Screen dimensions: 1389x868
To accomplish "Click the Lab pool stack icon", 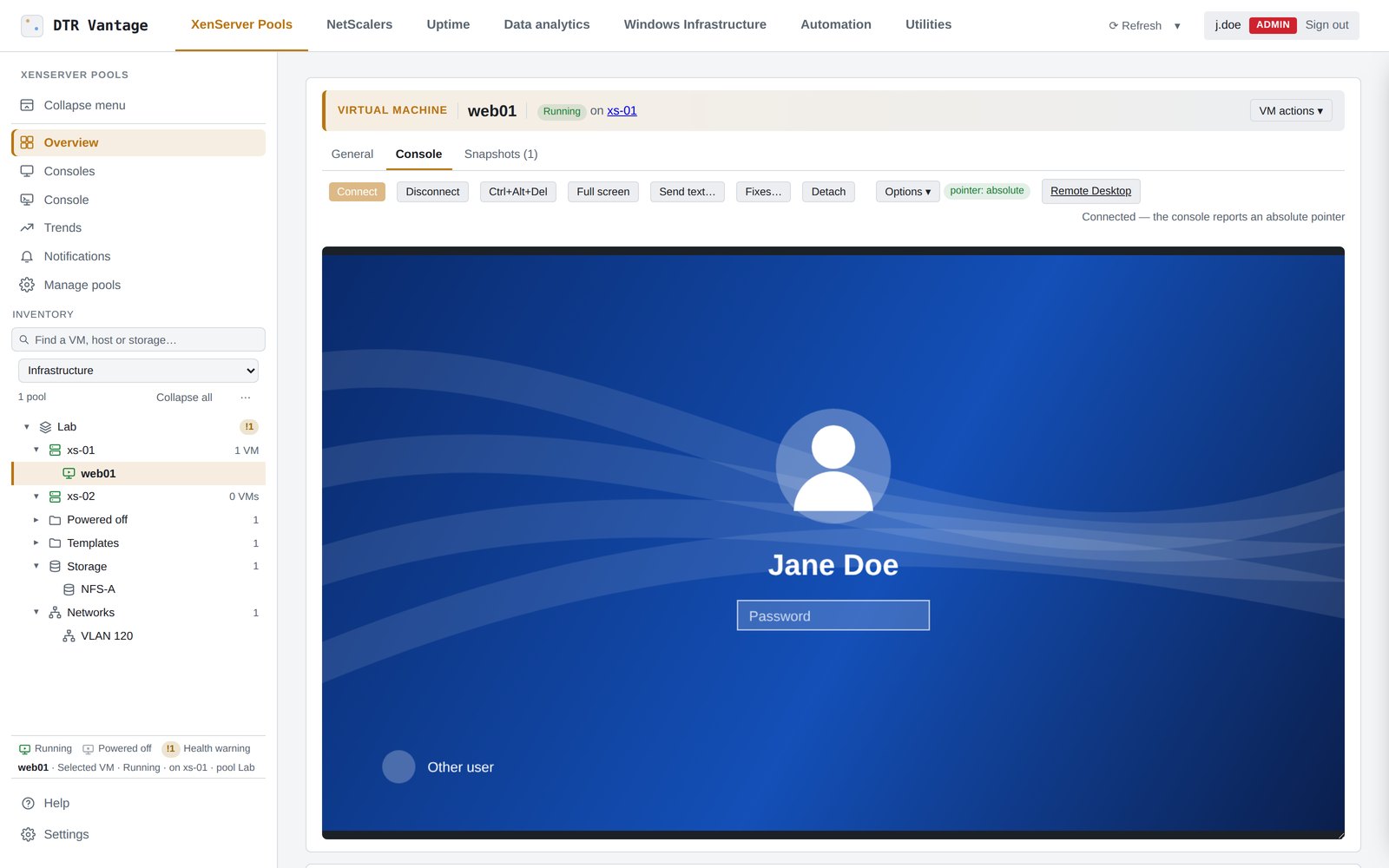I will [45, 427].
